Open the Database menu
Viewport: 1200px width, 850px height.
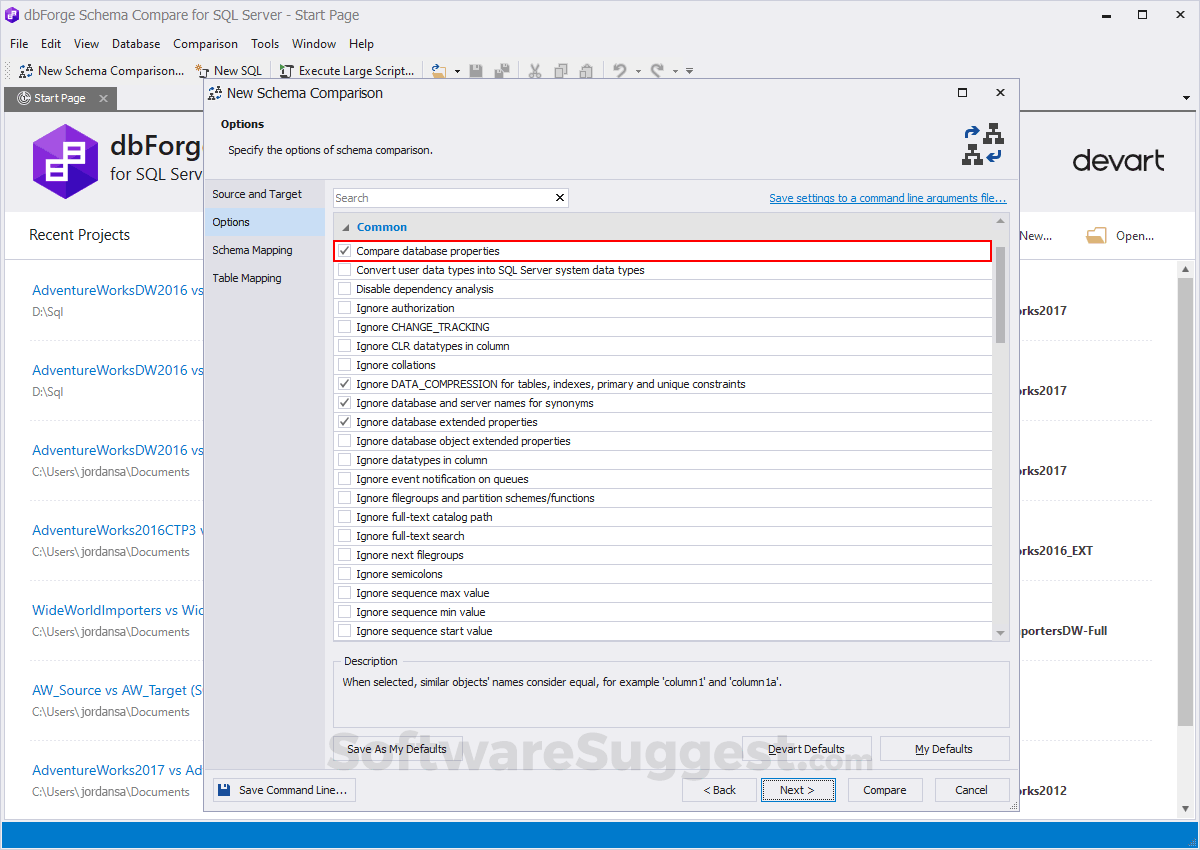(135, 43)
